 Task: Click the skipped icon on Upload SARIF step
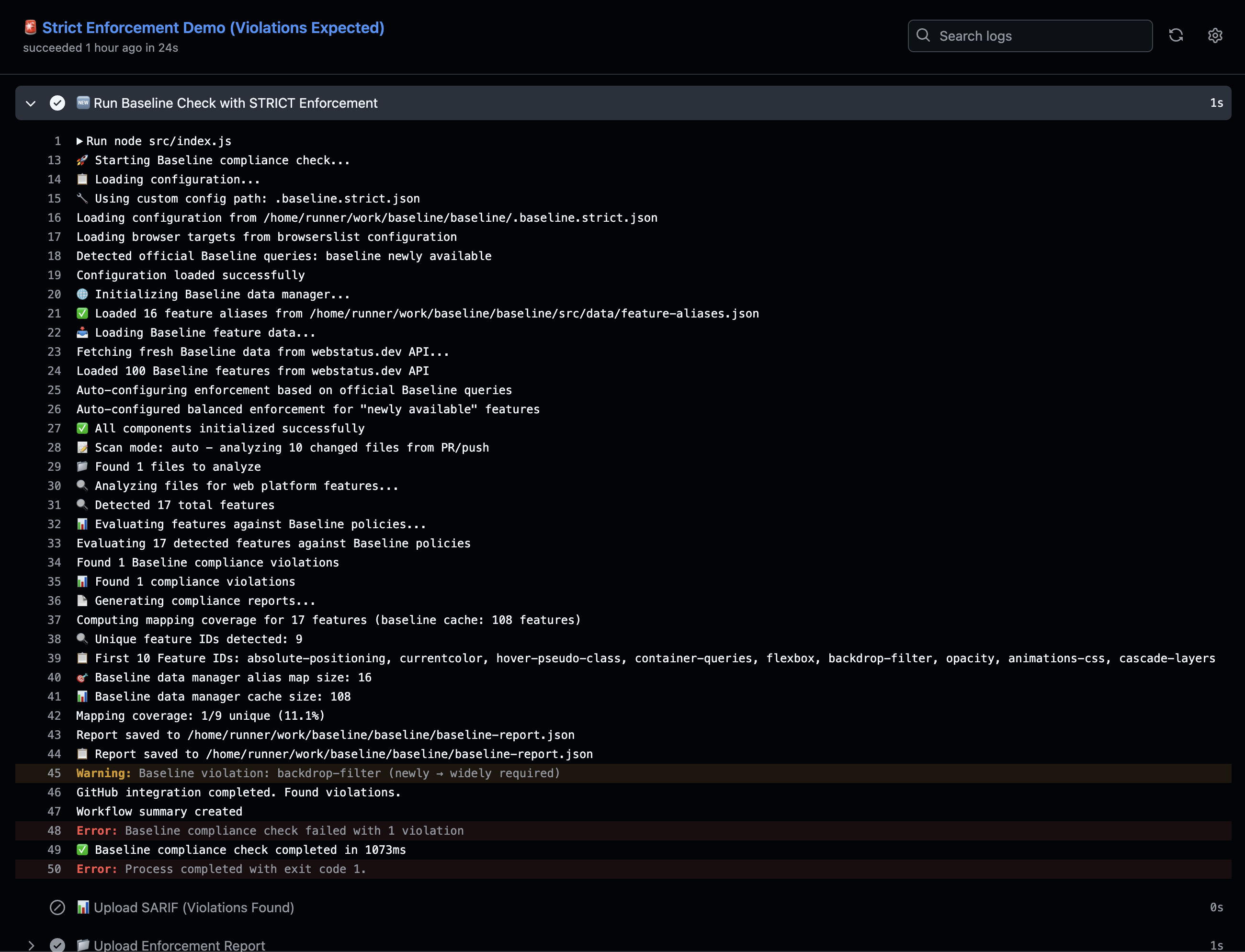click(x=57, y=907)
